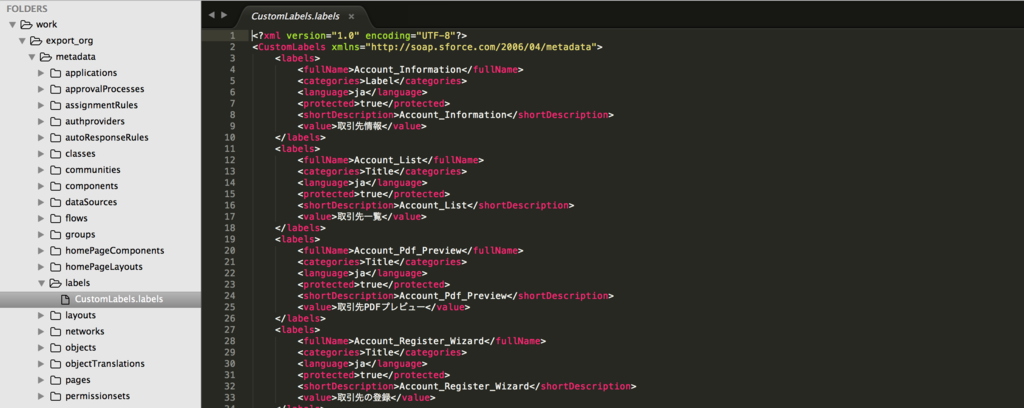This screenshot has width=1024, height=408.
Task: Click line number 26 in the gutter
Action: coord(229,319)
